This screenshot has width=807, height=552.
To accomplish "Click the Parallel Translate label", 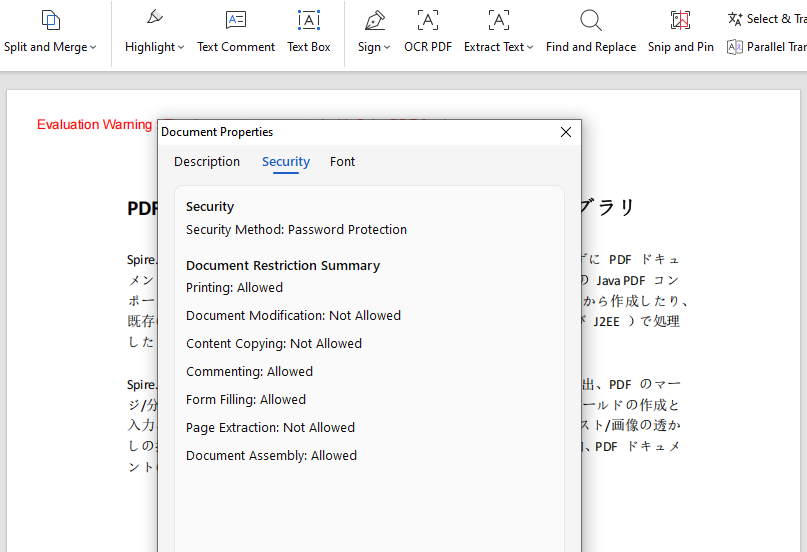I will [x=777, y=47].
